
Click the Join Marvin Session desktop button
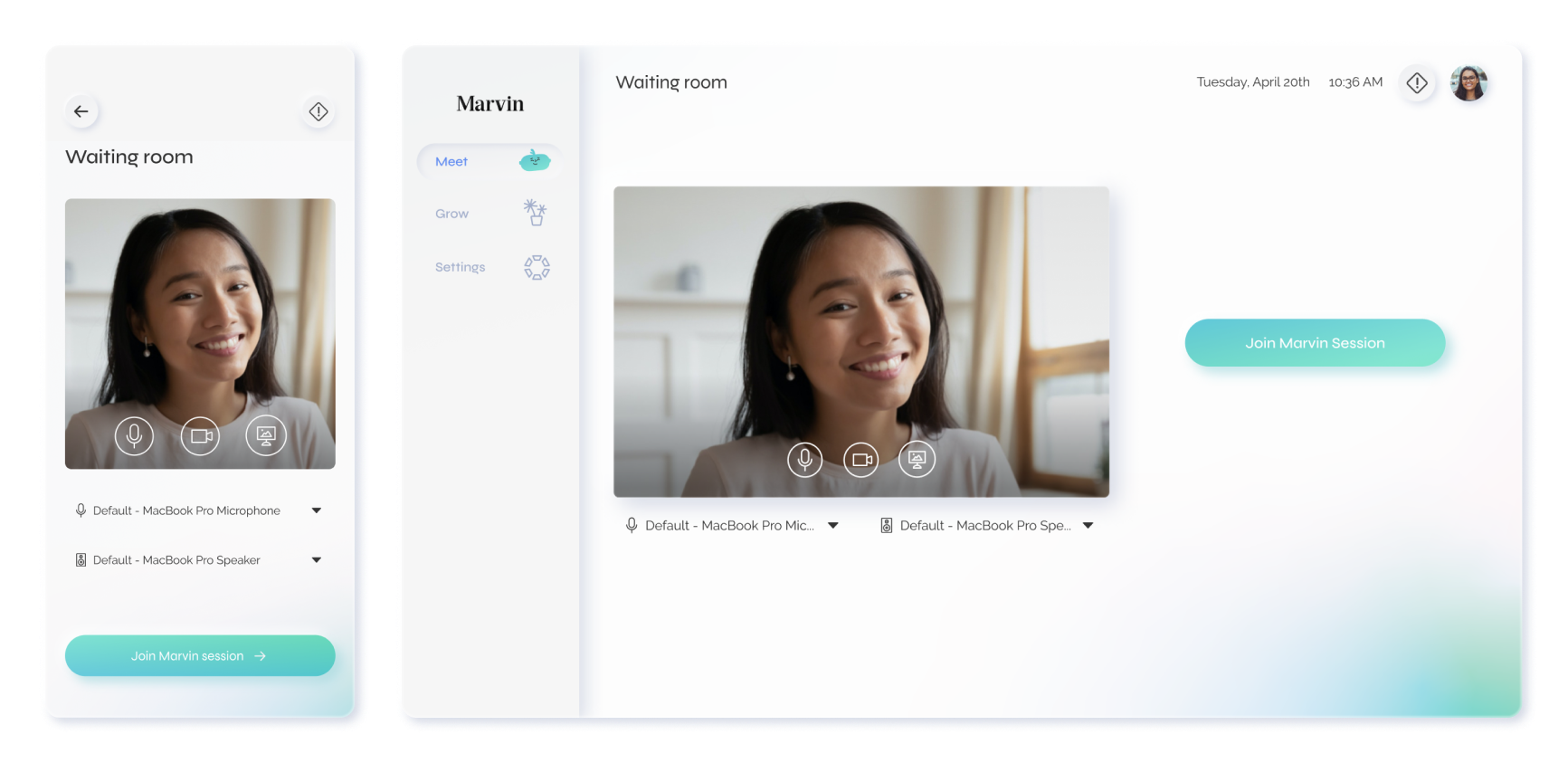pyautogui.click(x=1315, y=343)
